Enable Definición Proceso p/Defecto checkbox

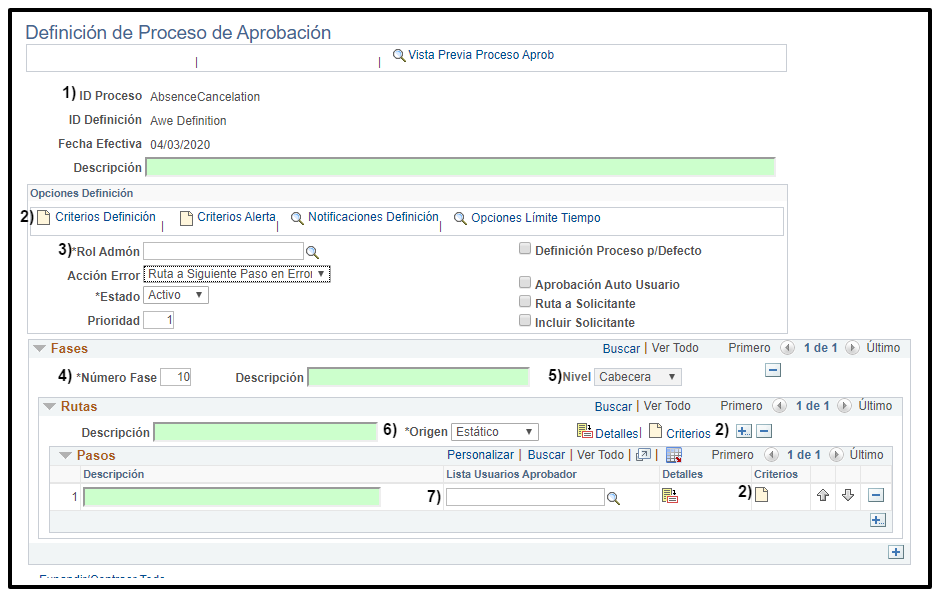point(525,250)
